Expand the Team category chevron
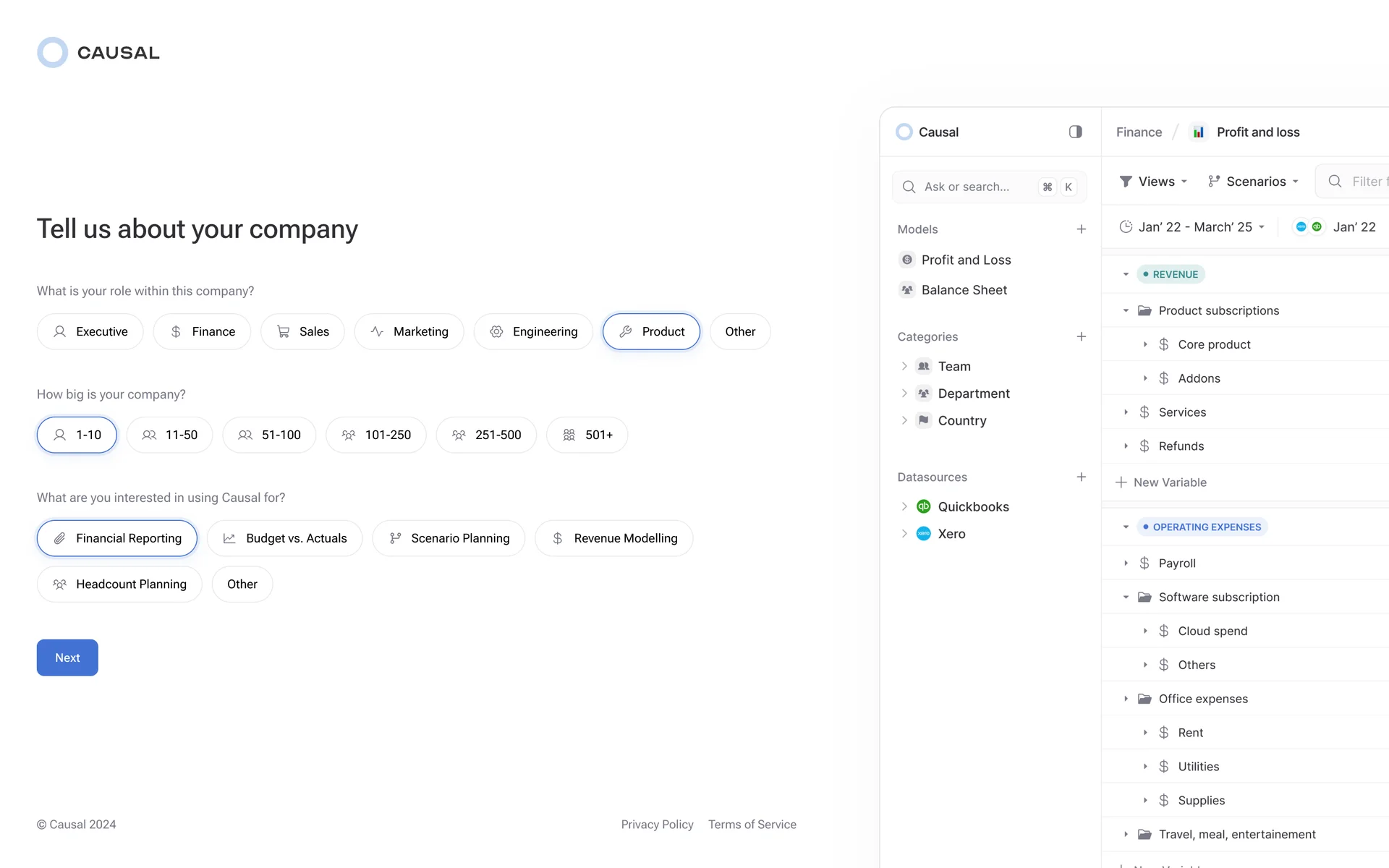Viewport: 1389px width, 868px height. [904, 366]
